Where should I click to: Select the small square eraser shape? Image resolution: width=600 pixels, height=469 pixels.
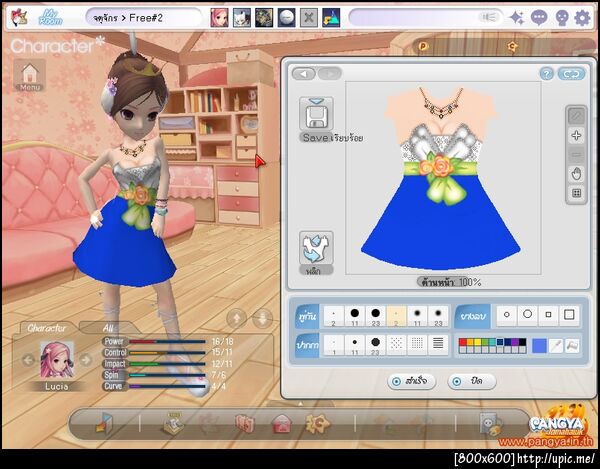548,315
